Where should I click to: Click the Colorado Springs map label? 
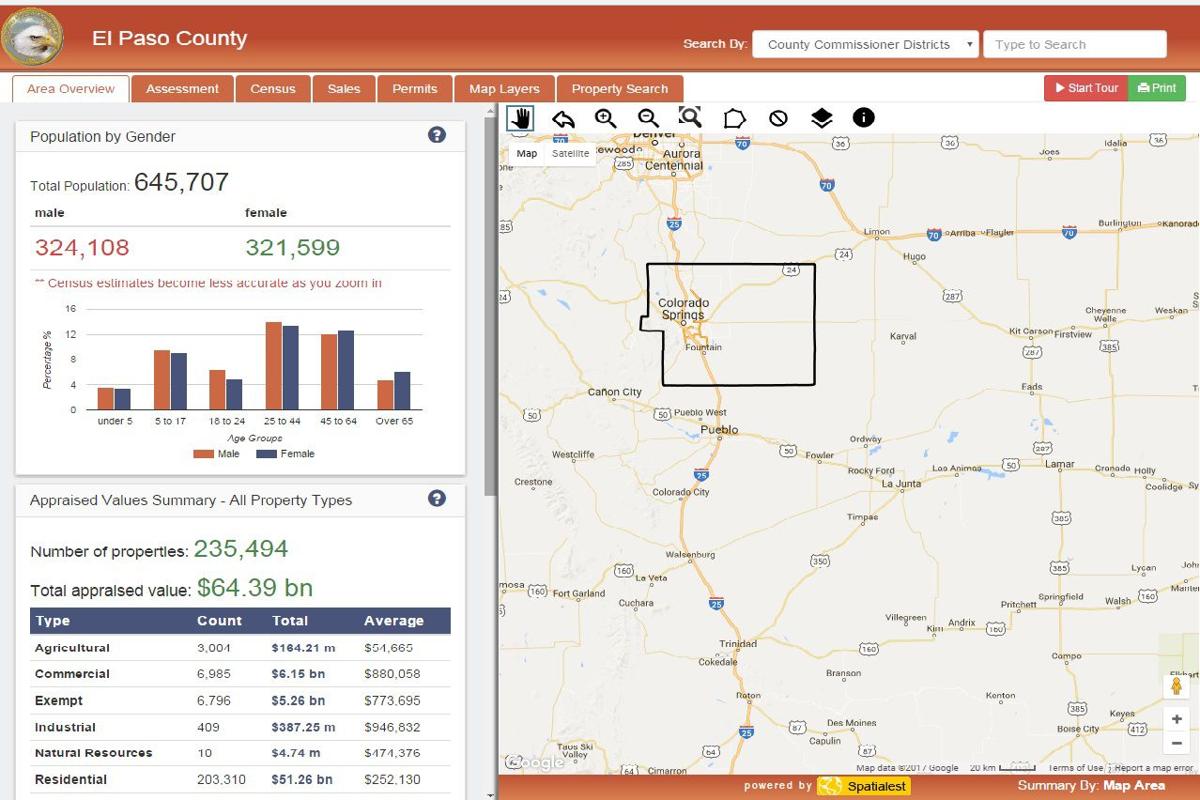click(683, 308)
